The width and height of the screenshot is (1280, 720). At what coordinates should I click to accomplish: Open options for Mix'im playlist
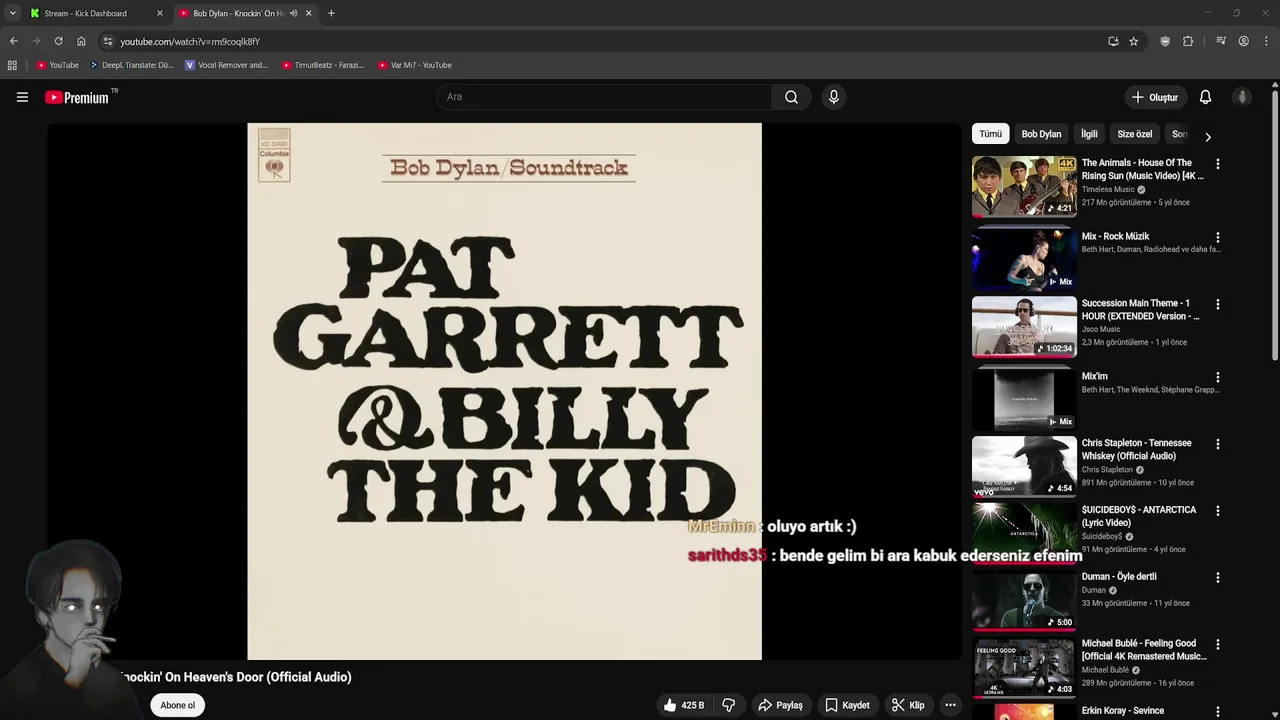(x=1217, y=377)
